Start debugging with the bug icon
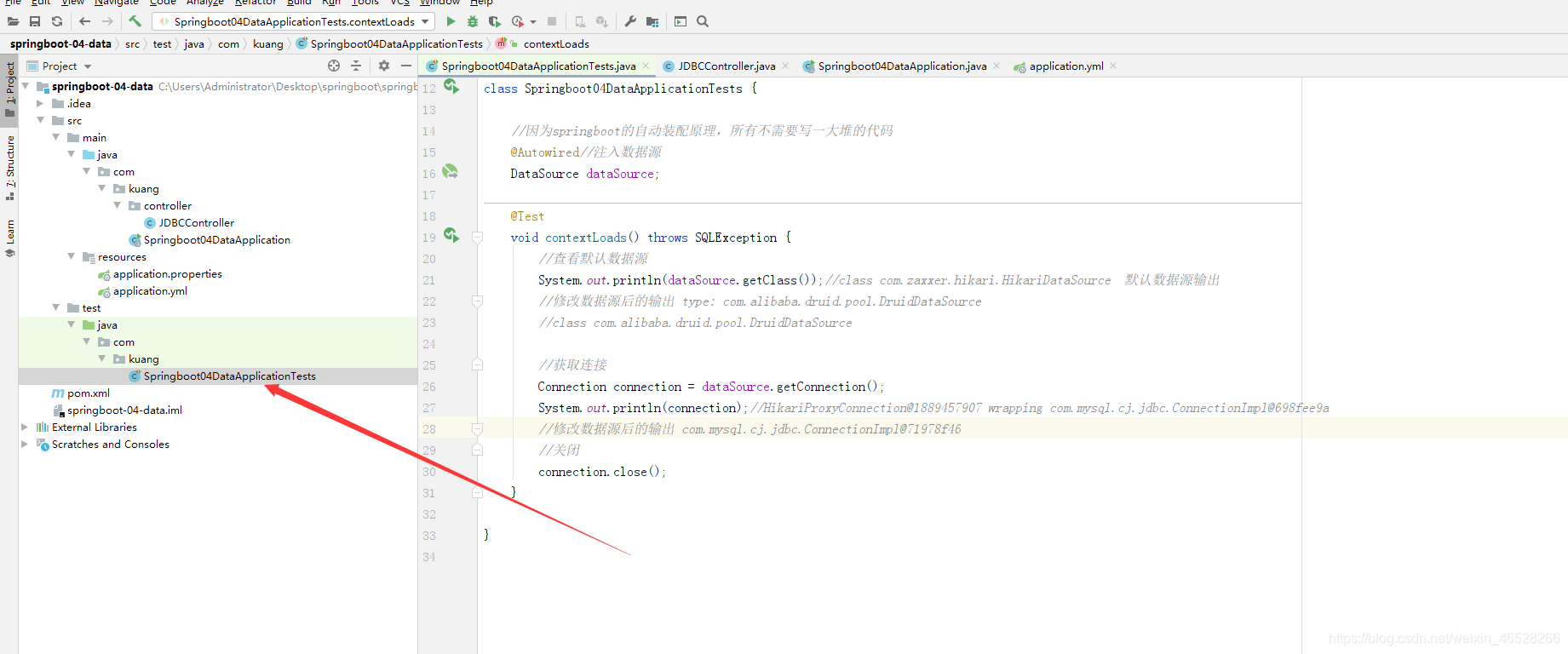Image resolution: width=1568 pixels, height=654 pixels. tap(473, 21)
